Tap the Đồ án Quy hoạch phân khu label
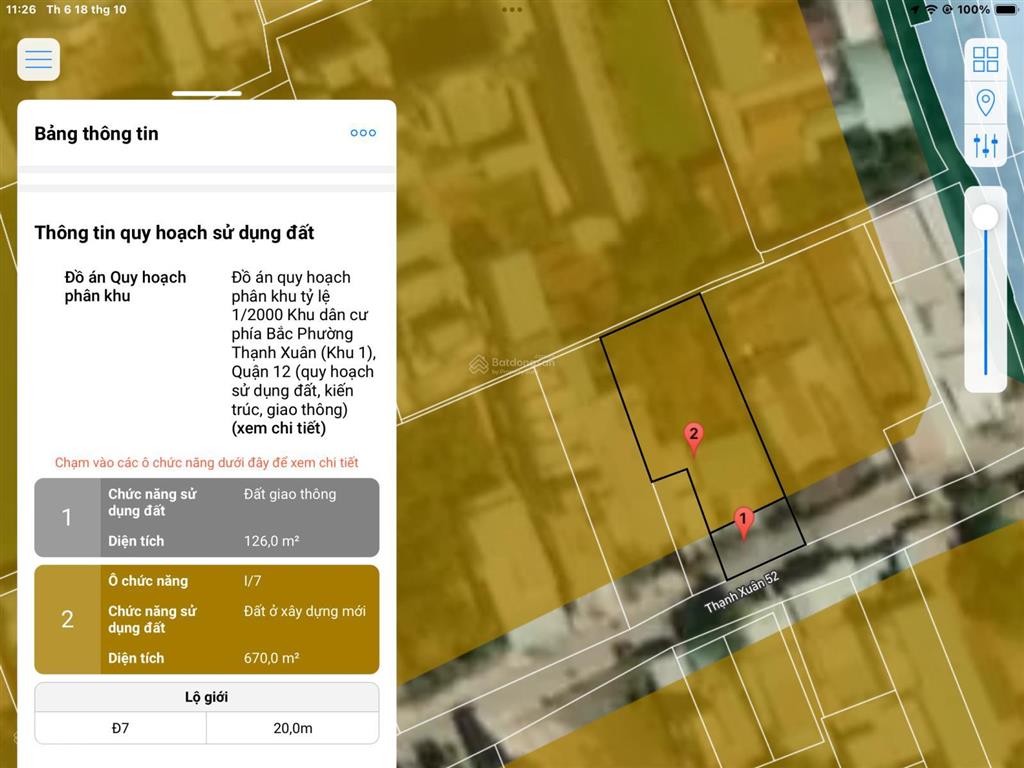 (125, 287)
